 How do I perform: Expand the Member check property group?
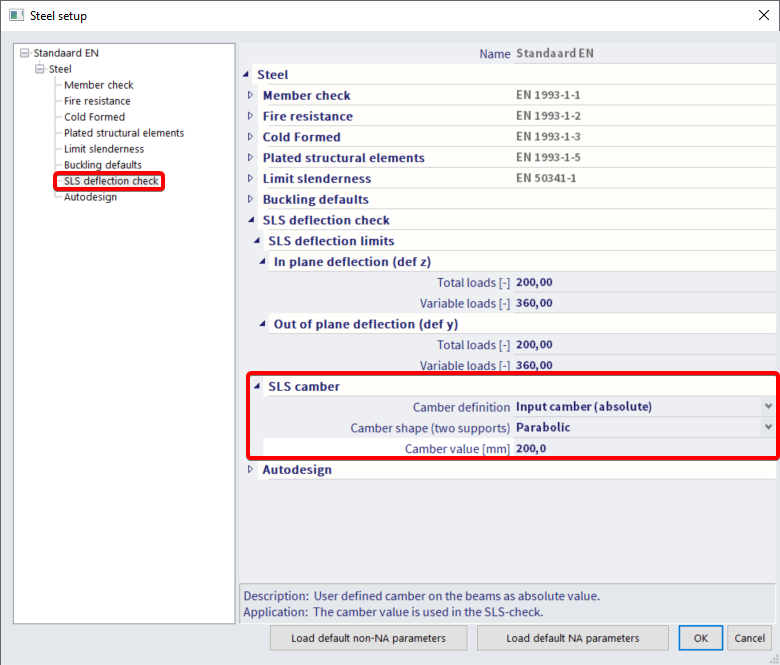tap(251, 96)
